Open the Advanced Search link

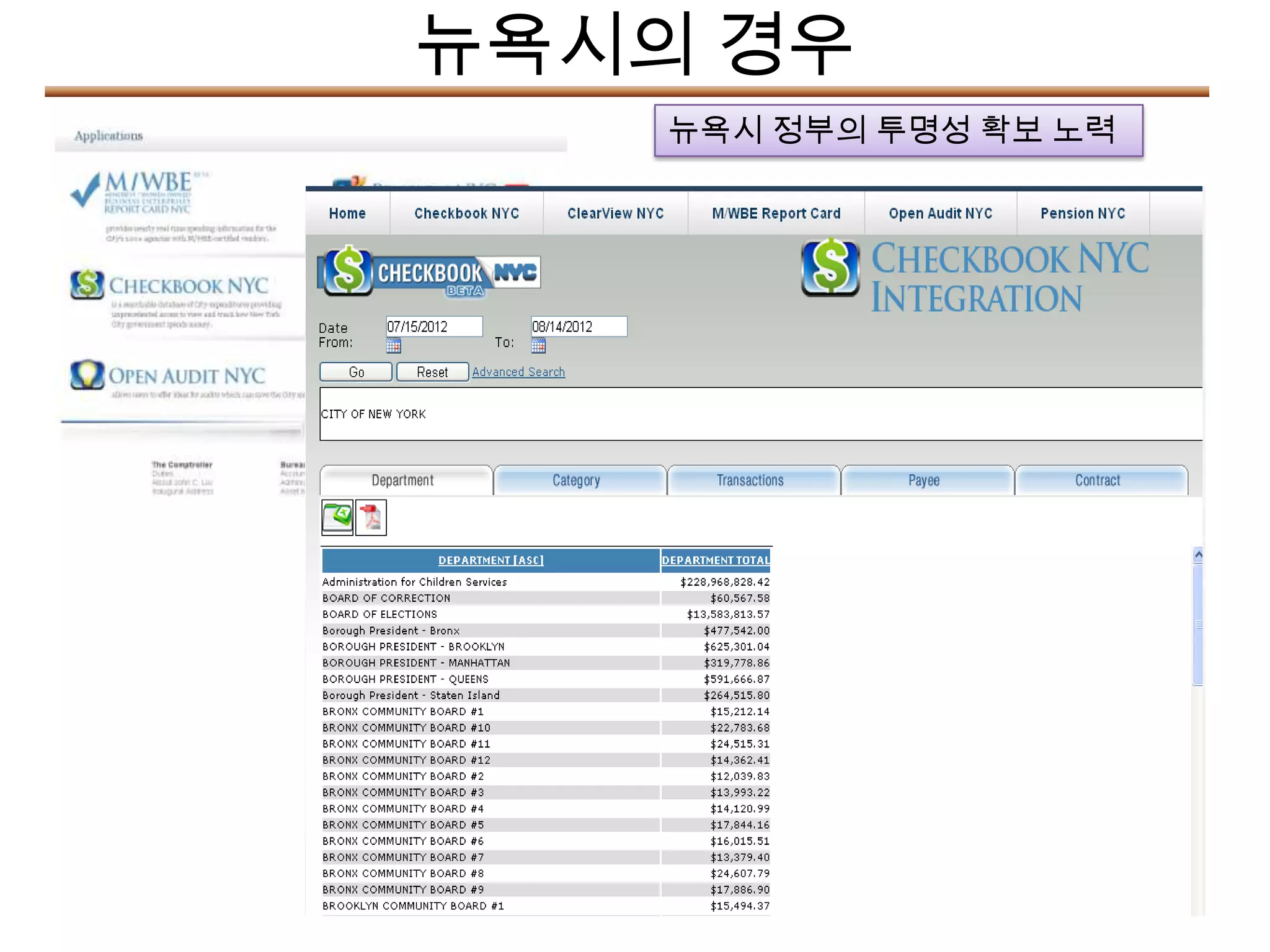(x=518, y=372)
